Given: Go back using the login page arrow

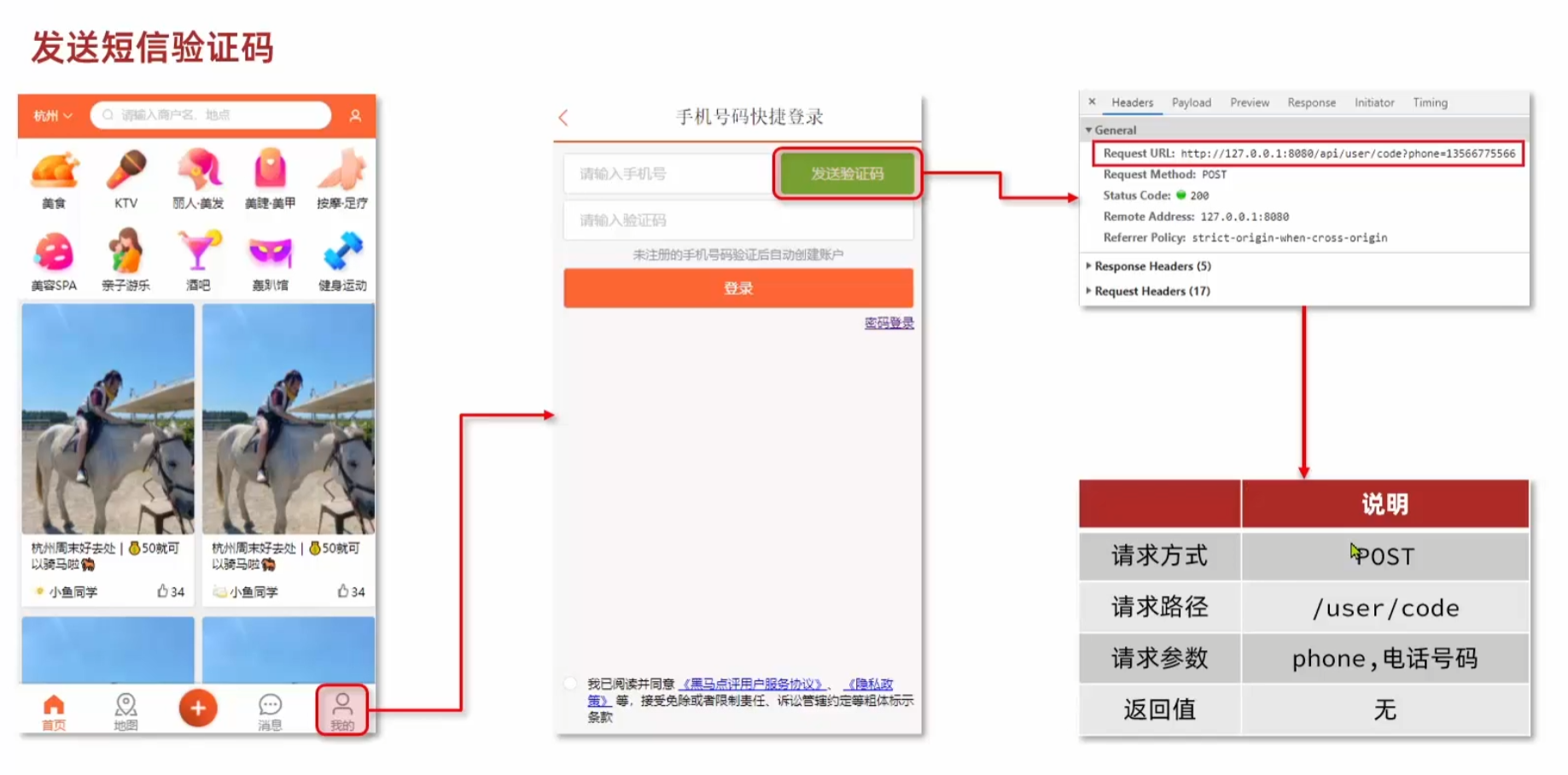Looking at the screenshot, I should (563, 118).
